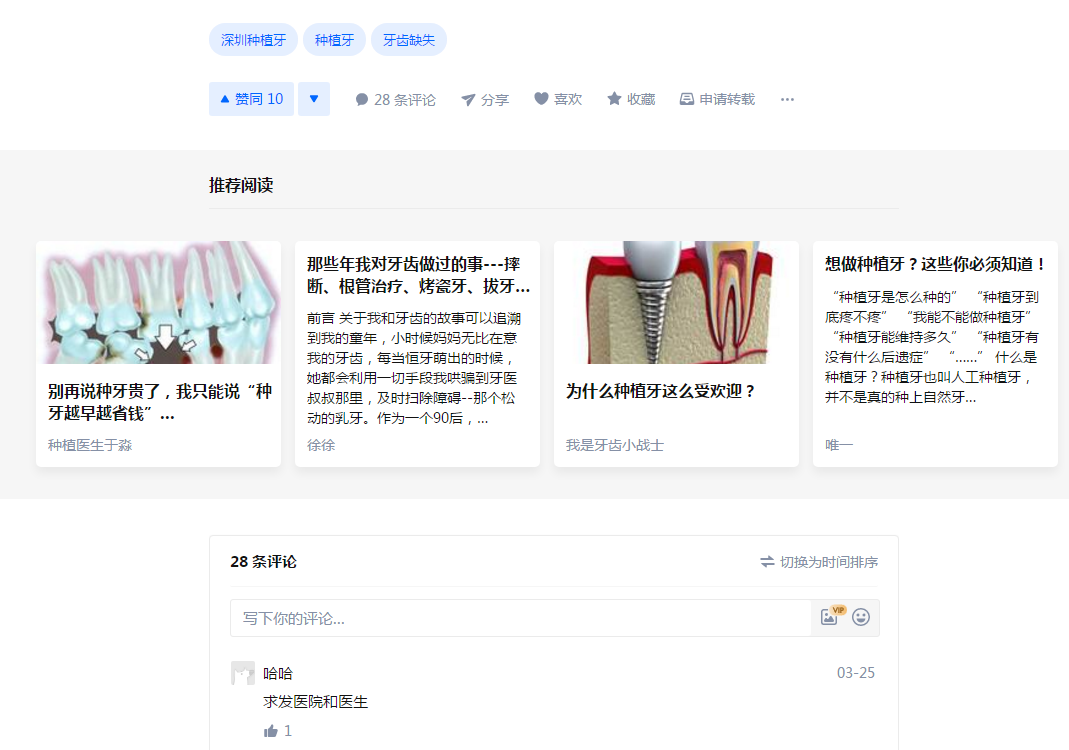Upvote with the 赞同 10 button

coord(252,99)
